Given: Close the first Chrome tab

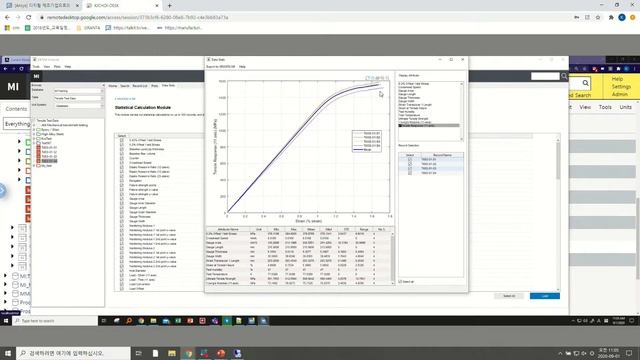Looking at the screenshot, I should coord(78,6).
